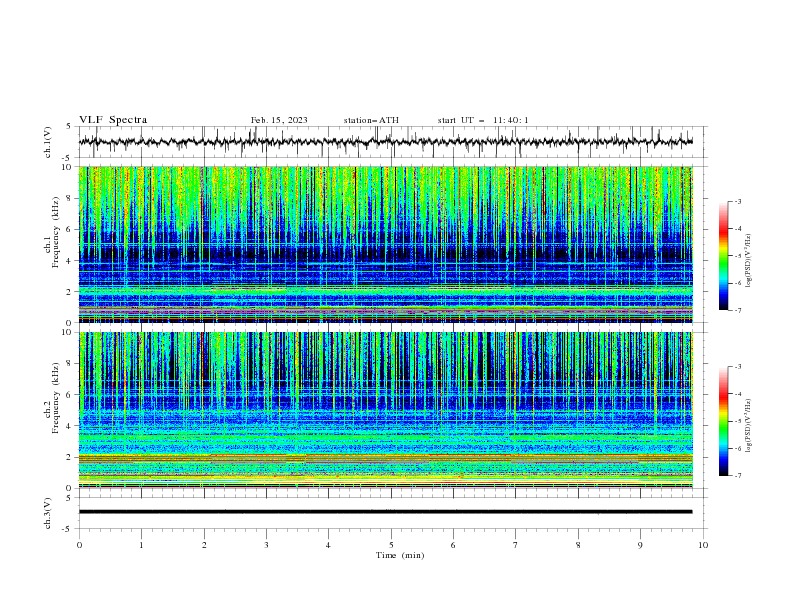
Task: Click the time axis tick label "5"
Action: (x=391, y=545)
